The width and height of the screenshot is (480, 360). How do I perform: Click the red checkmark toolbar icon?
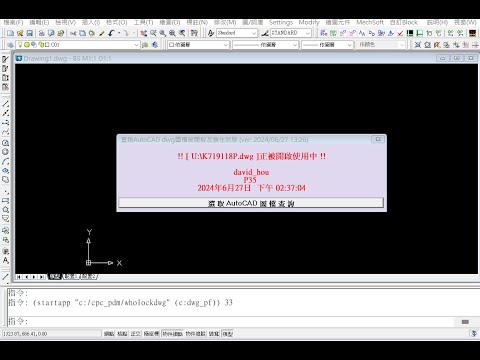400,33
